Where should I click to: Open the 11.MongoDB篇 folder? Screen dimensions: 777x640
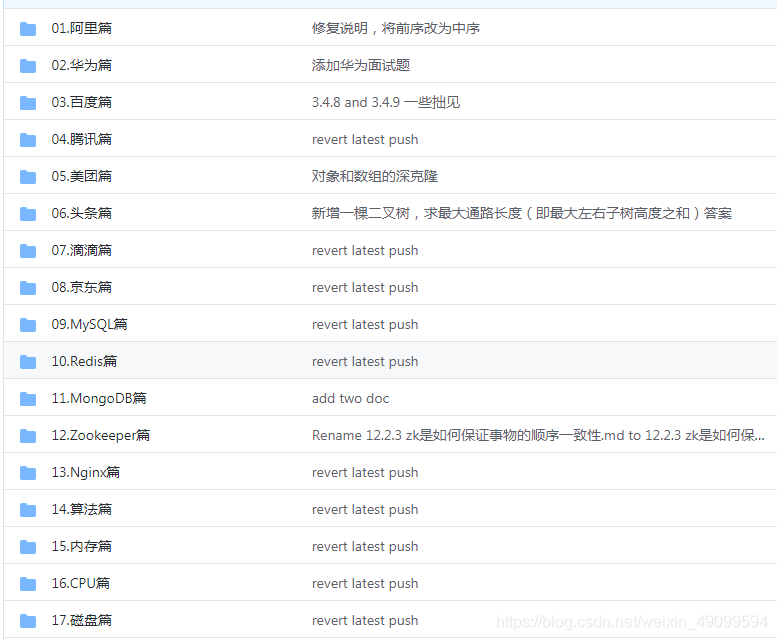99,398
